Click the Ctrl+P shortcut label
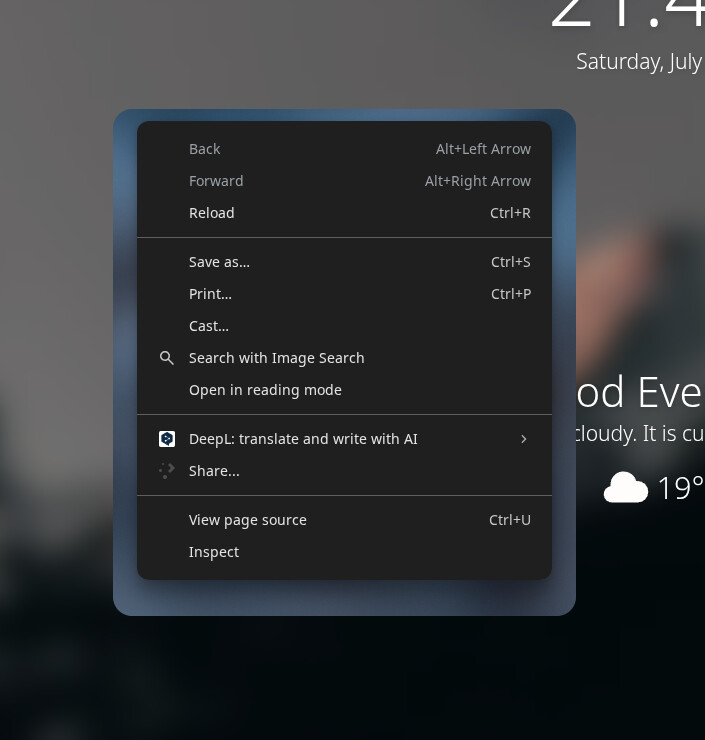The image size is (705, 740). coord(511,294)
